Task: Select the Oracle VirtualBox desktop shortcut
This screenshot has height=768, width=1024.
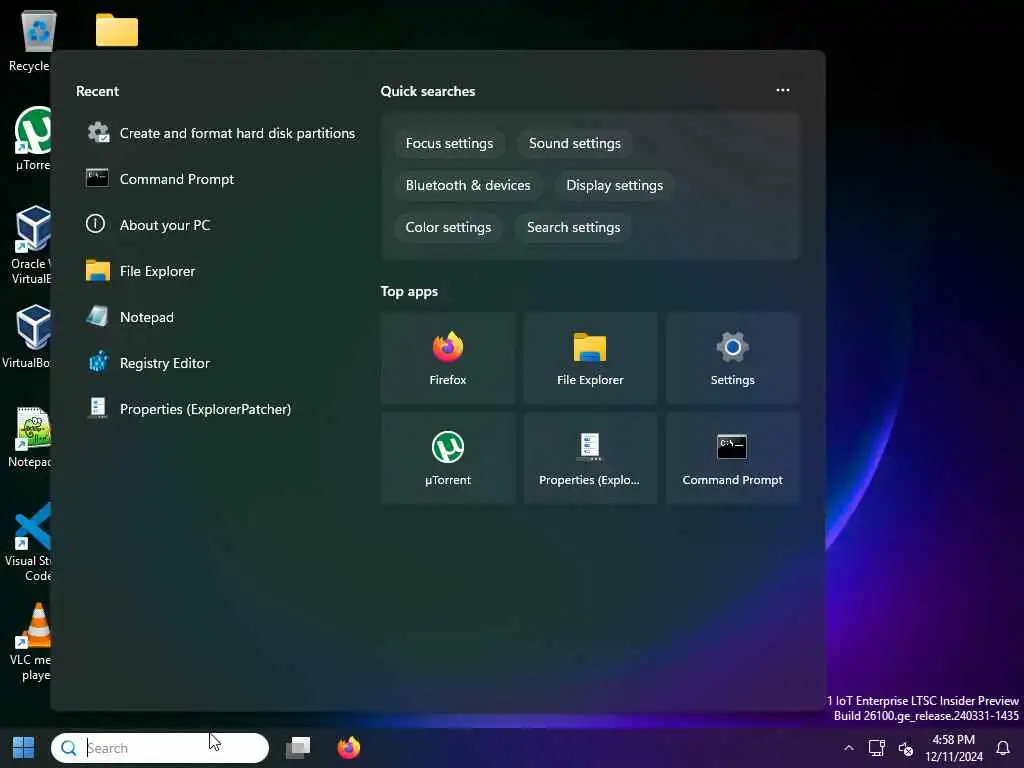Action: (x=31, y=245)
